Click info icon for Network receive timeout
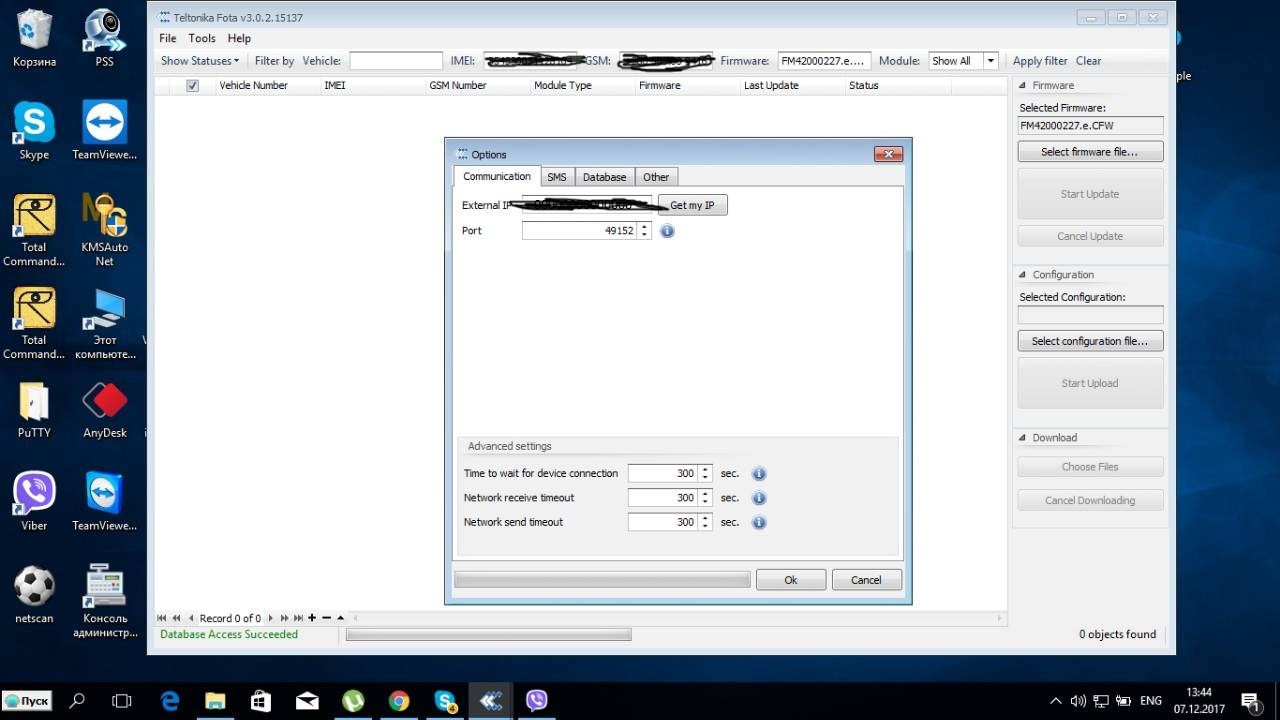The width and height of the screenshot is (1280, 720). (x=759, y=498)
